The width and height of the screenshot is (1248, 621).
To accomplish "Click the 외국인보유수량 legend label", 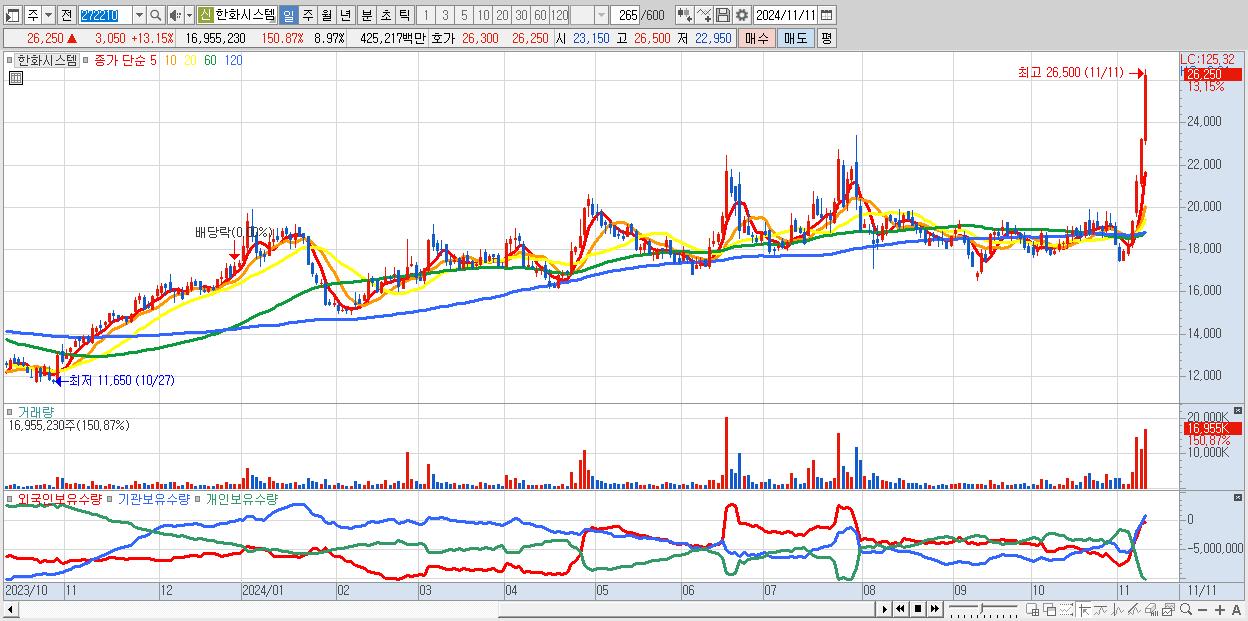I will [x=59, y=498].
